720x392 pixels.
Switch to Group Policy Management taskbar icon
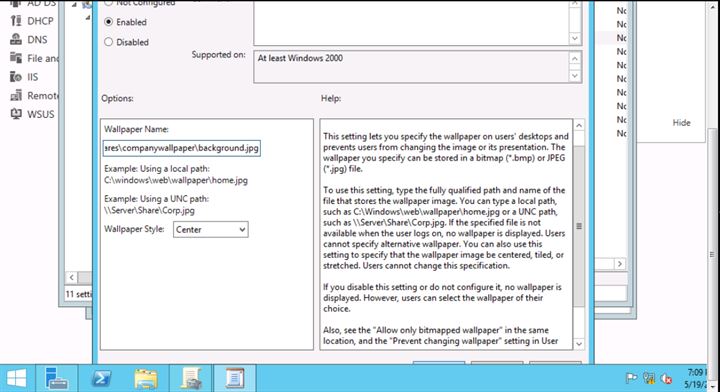(x=190, y=379)
